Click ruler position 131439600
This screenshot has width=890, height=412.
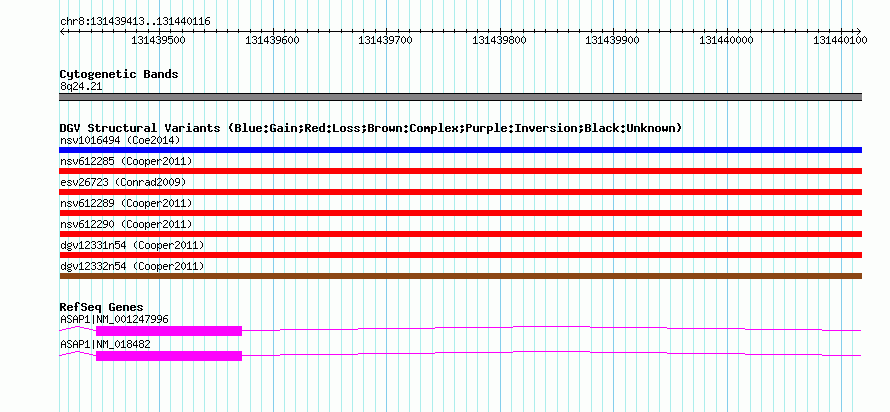click(272, 40)
